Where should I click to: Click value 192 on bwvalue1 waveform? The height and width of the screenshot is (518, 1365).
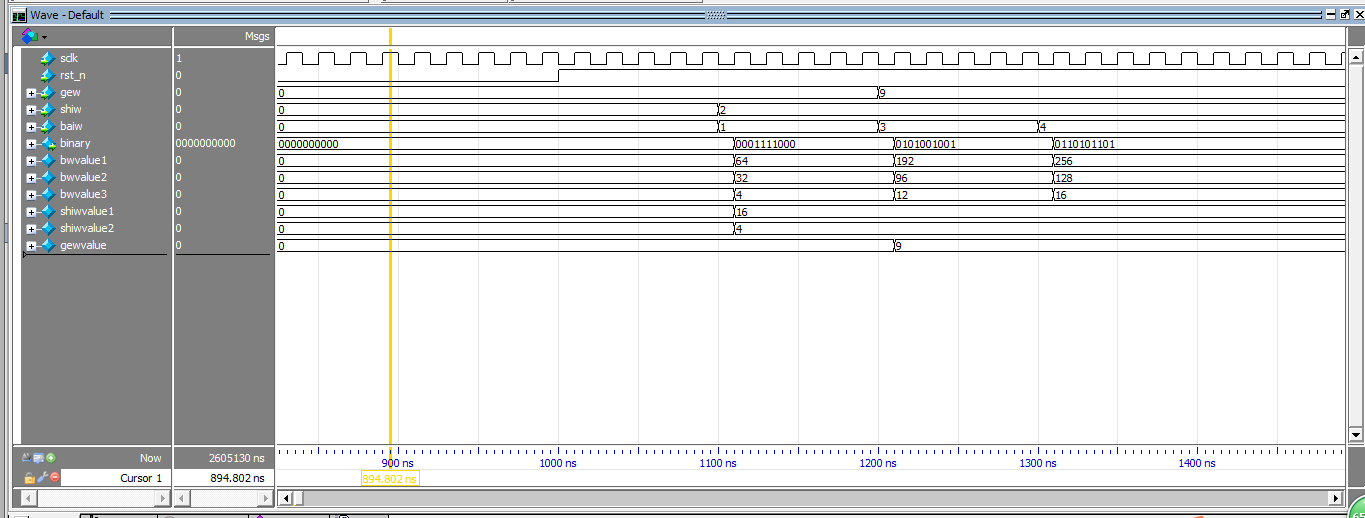point(905,161)
